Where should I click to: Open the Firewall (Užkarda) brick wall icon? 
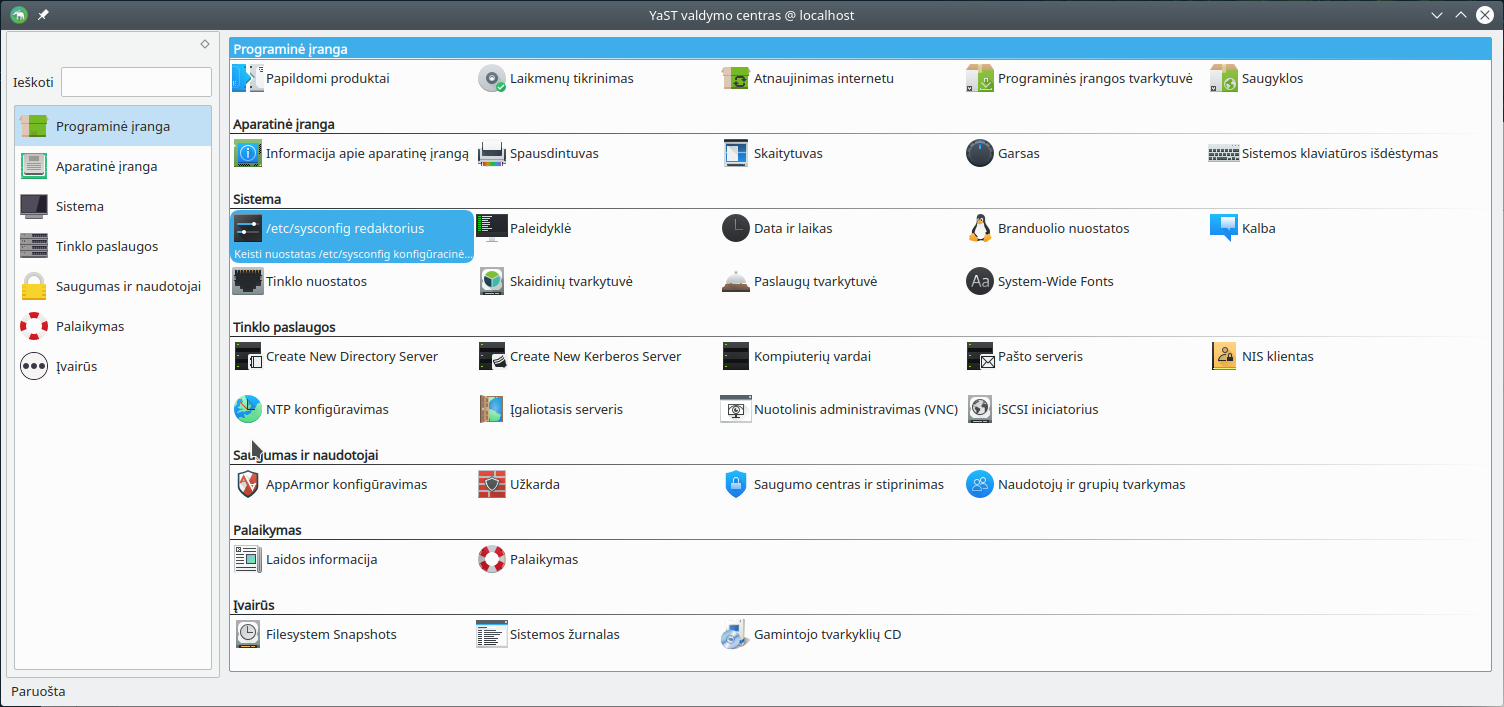coord(492,485)
